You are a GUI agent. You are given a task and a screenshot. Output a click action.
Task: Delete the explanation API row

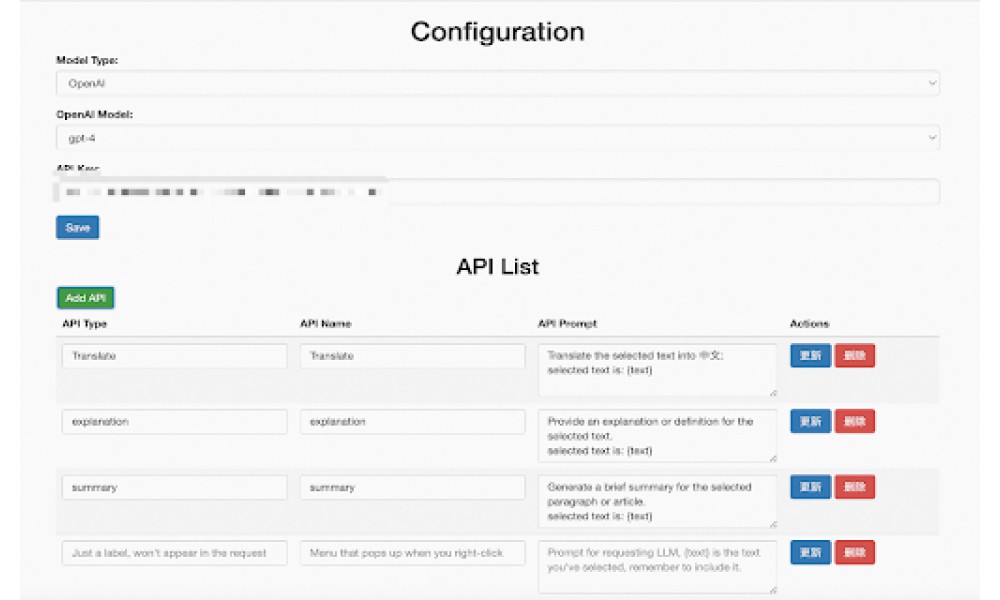click(x=855, y=421)
